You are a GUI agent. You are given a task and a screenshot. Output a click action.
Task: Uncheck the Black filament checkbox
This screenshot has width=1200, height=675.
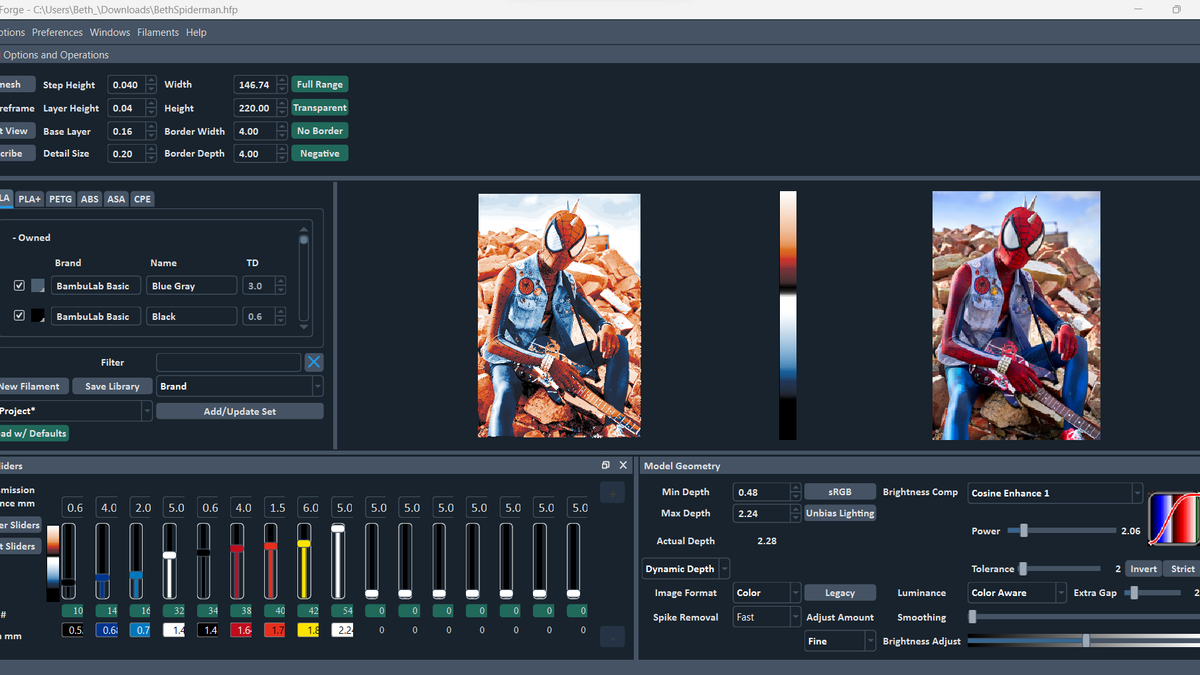pyautogui.click(x=19, y=316)
